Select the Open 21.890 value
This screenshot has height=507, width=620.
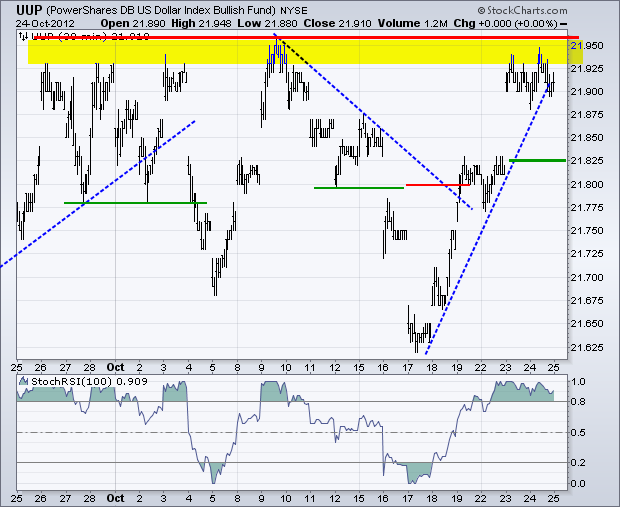[133, 23]
